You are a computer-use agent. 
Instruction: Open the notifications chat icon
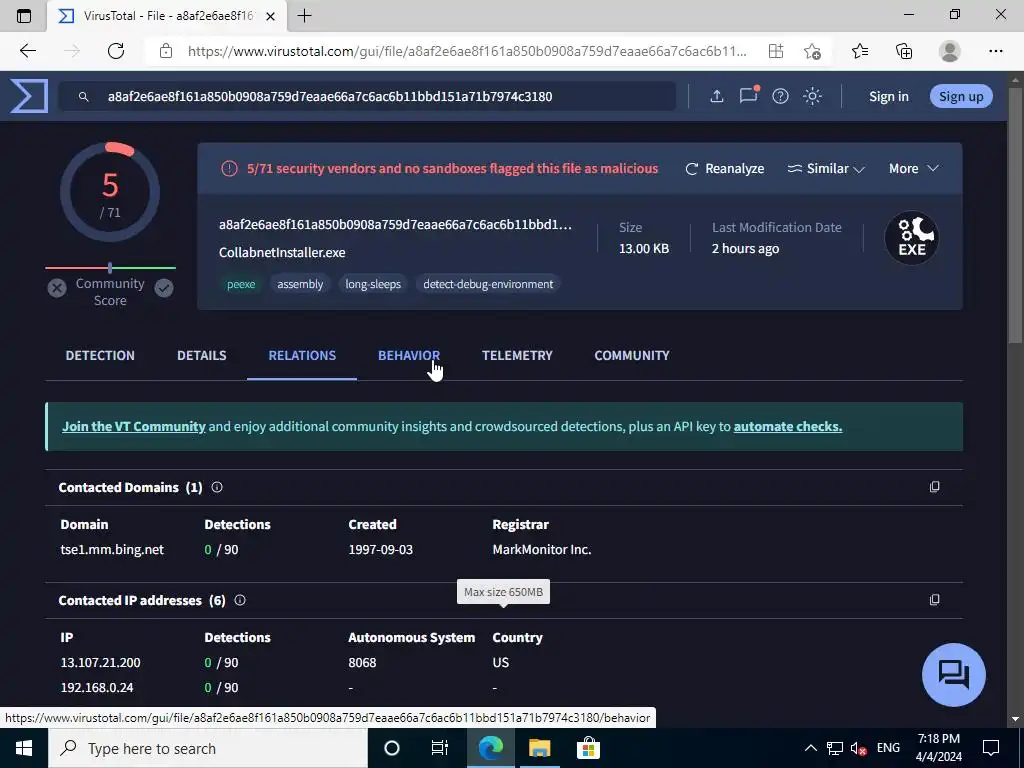click(748, 95)
